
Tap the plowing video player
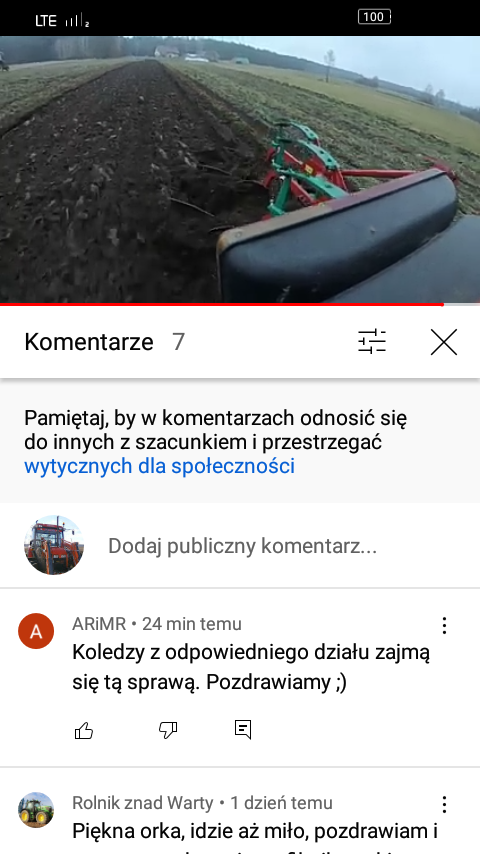(x=240, y=169)
